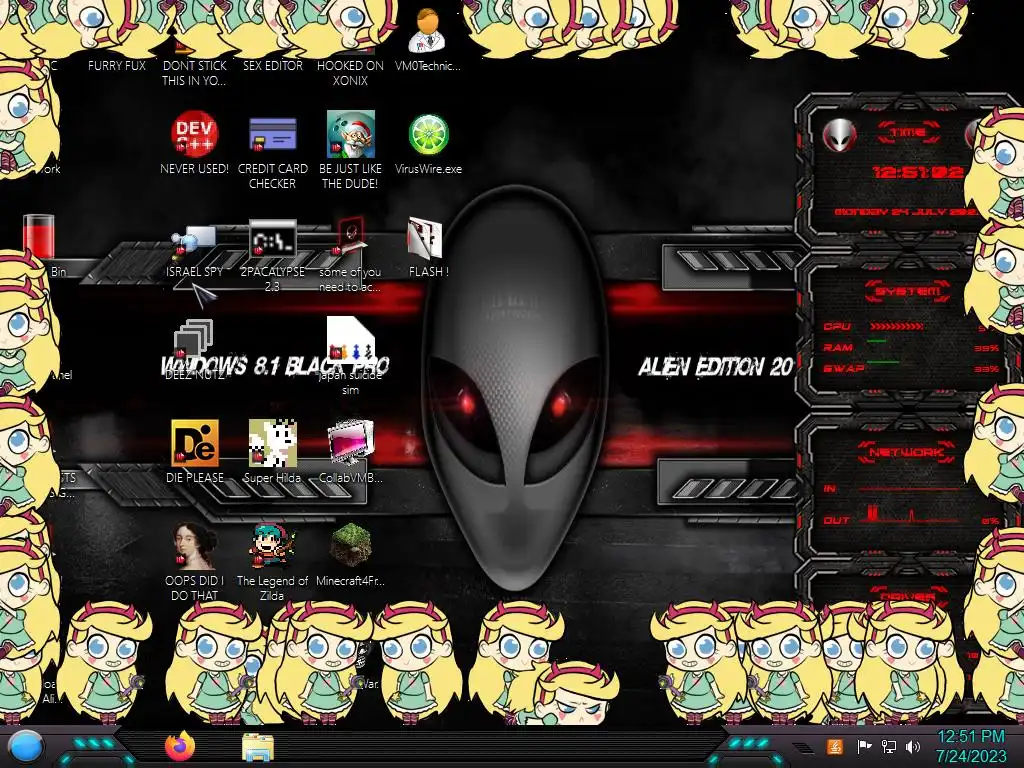
Task: Open the taskbar clock showing 12:51 PM
Action: coord(971,746)
